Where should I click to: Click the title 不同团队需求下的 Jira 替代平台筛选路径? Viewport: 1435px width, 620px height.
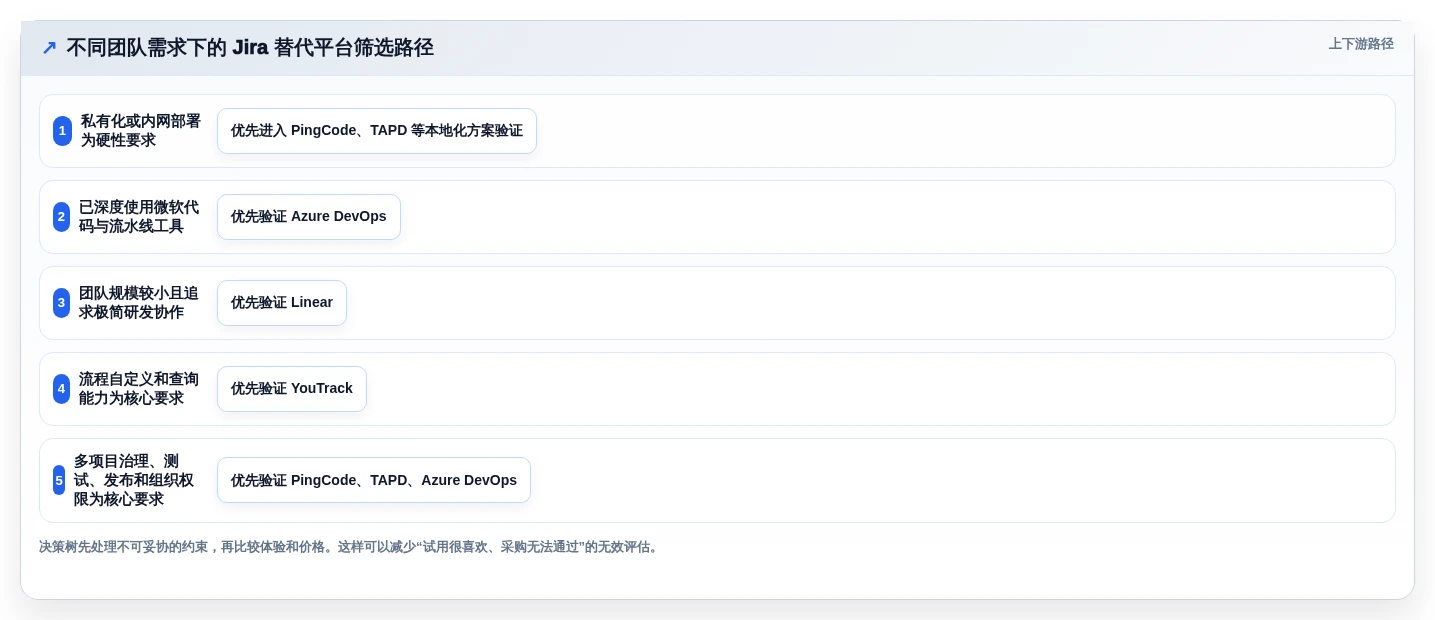[250, 47]
